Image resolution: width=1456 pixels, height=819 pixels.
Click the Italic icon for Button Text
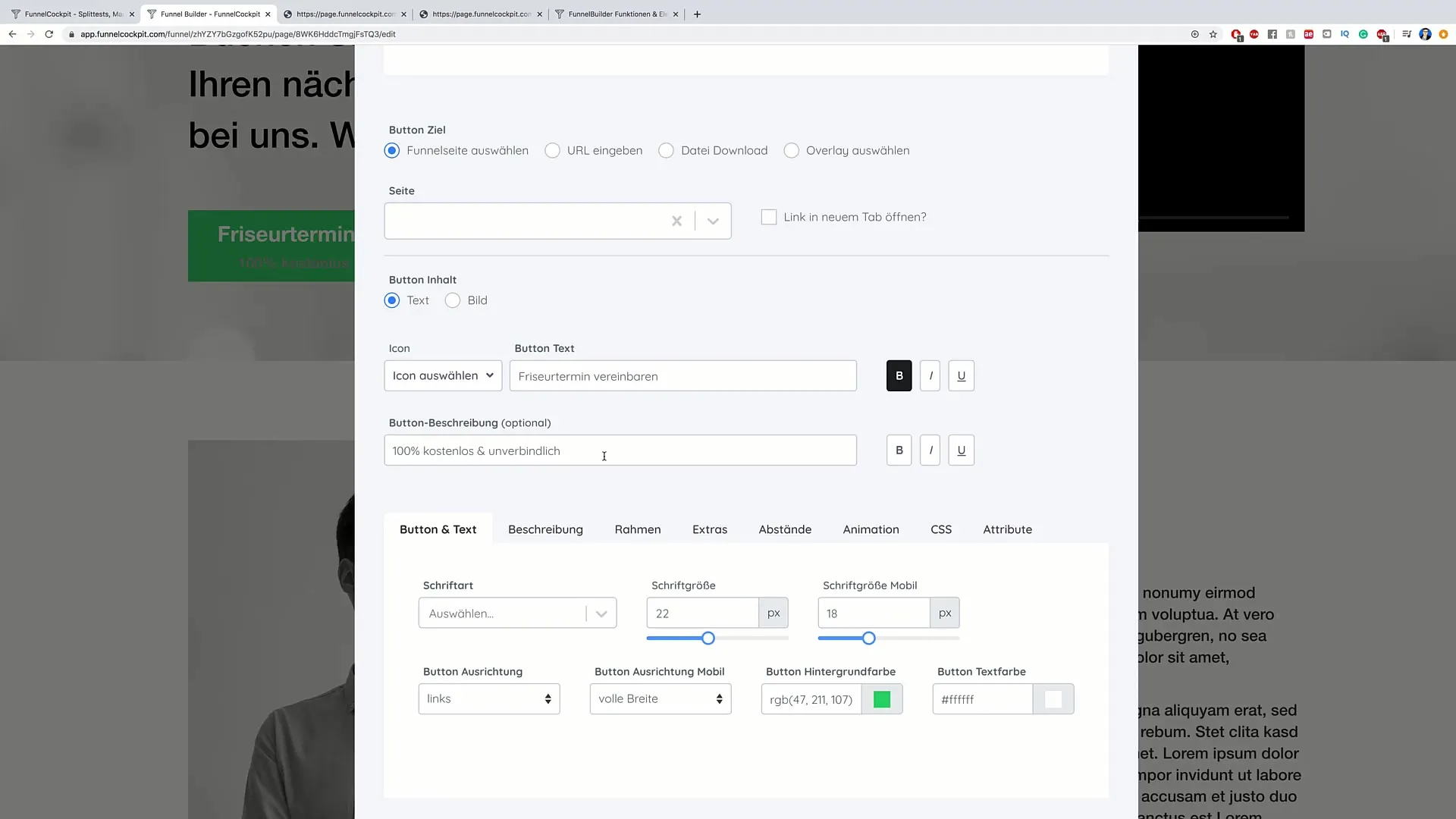[x=930, y=375]
